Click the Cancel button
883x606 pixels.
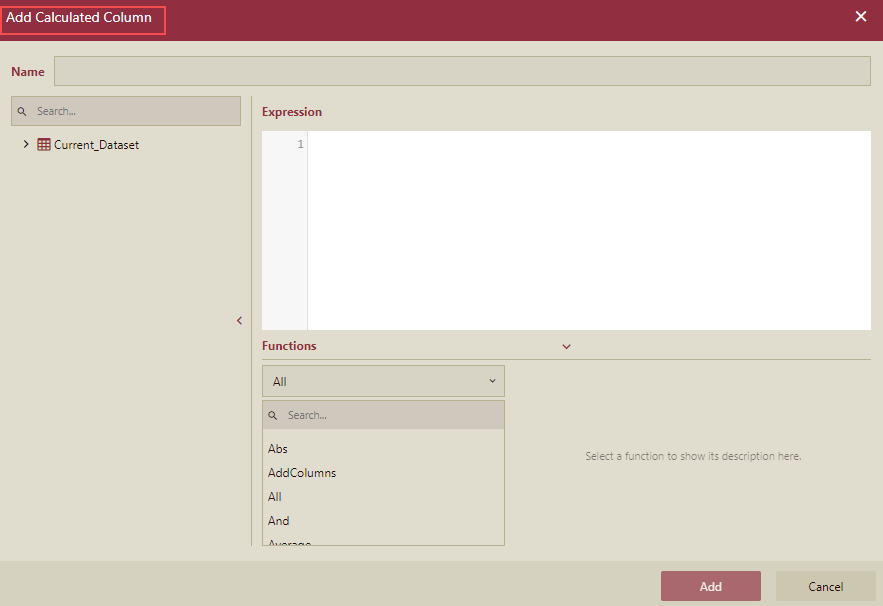825,586
